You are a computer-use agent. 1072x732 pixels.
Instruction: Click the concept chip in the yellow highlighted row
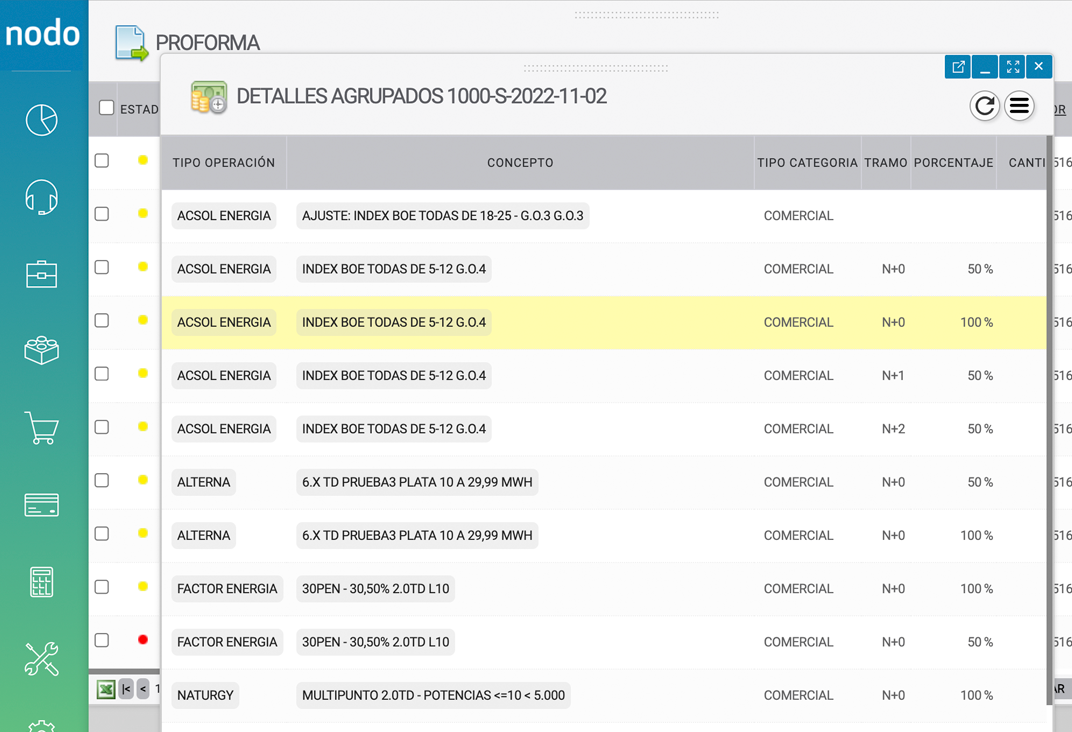[394, 323]
